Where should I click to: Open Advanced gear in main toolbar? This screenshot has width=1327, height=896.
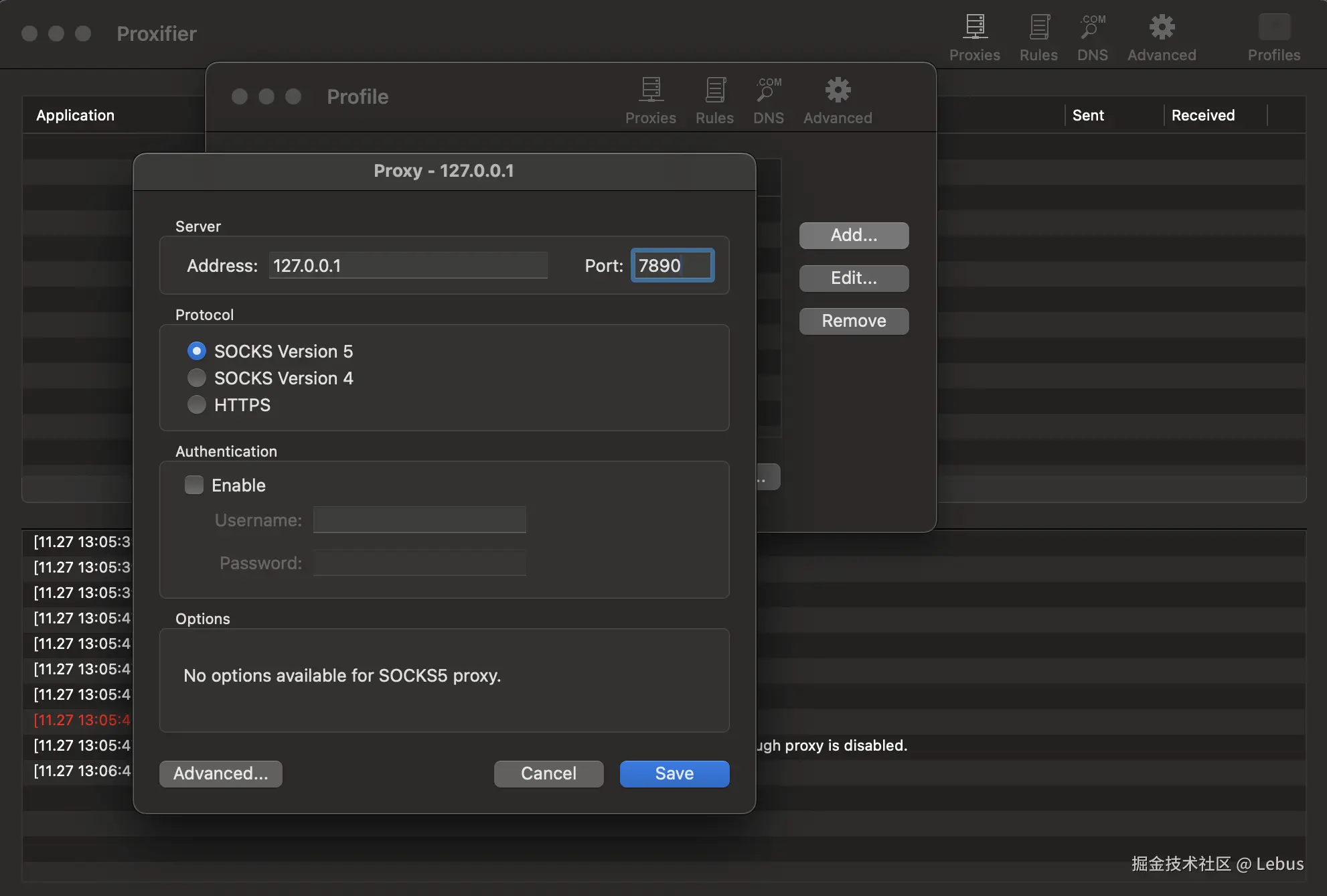[x=1162, y=38]
